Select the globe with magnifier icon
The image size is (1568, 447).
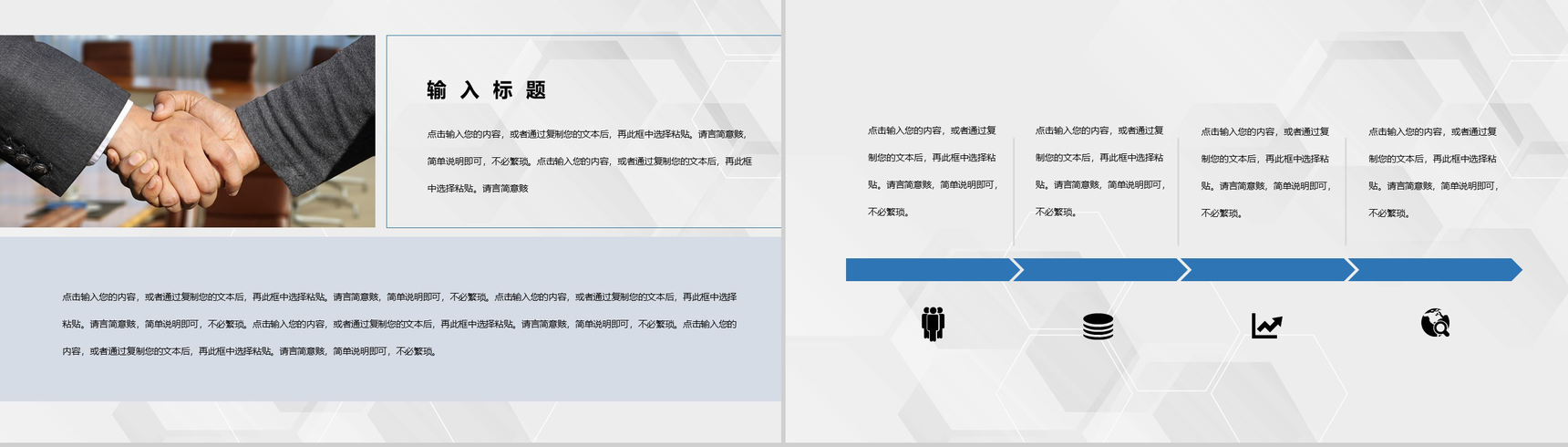click(x=1436, y=323)
